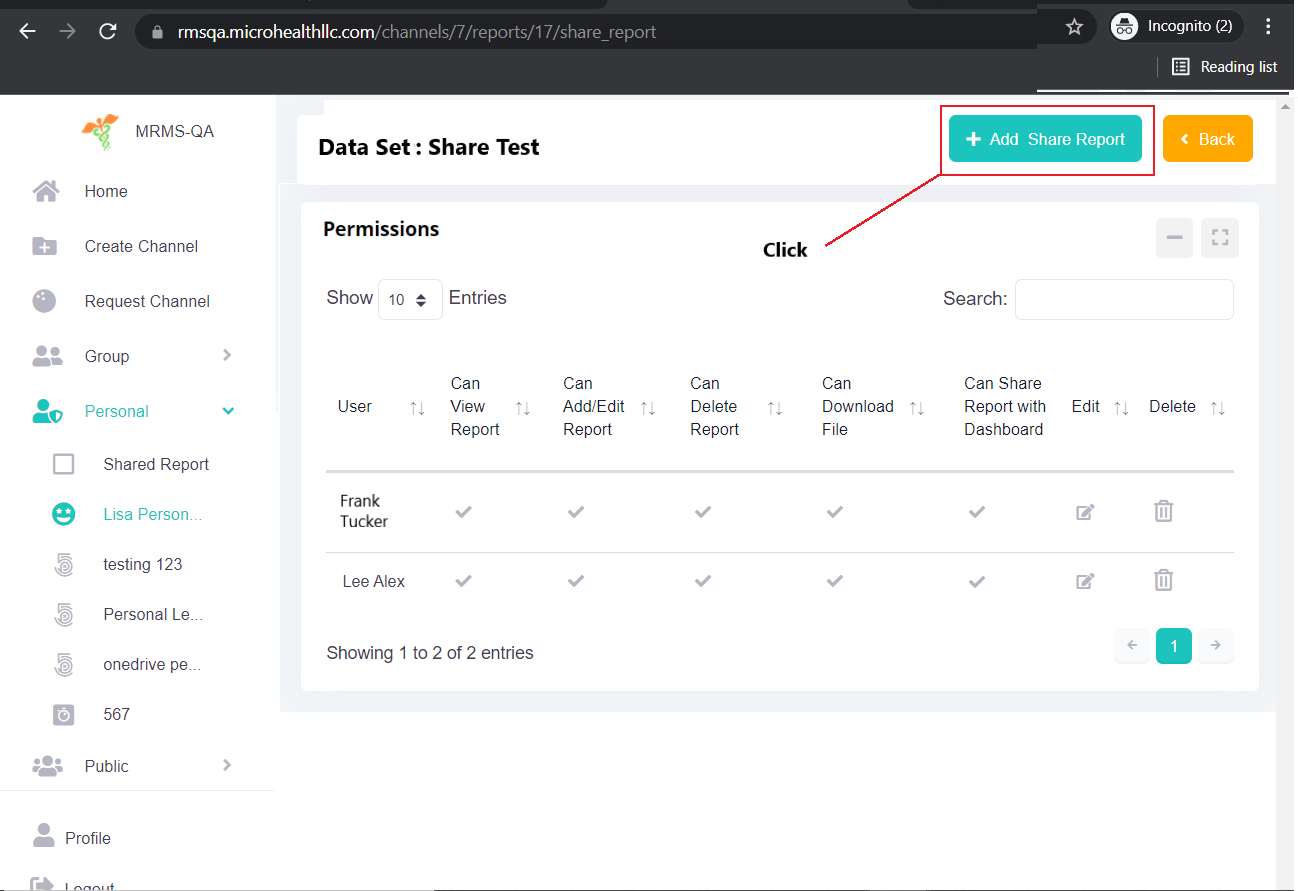Viewport: 1298px width, 891px height.
Task: Click the spiral icon beside onedrive pe...
Action: click(64, 664)
